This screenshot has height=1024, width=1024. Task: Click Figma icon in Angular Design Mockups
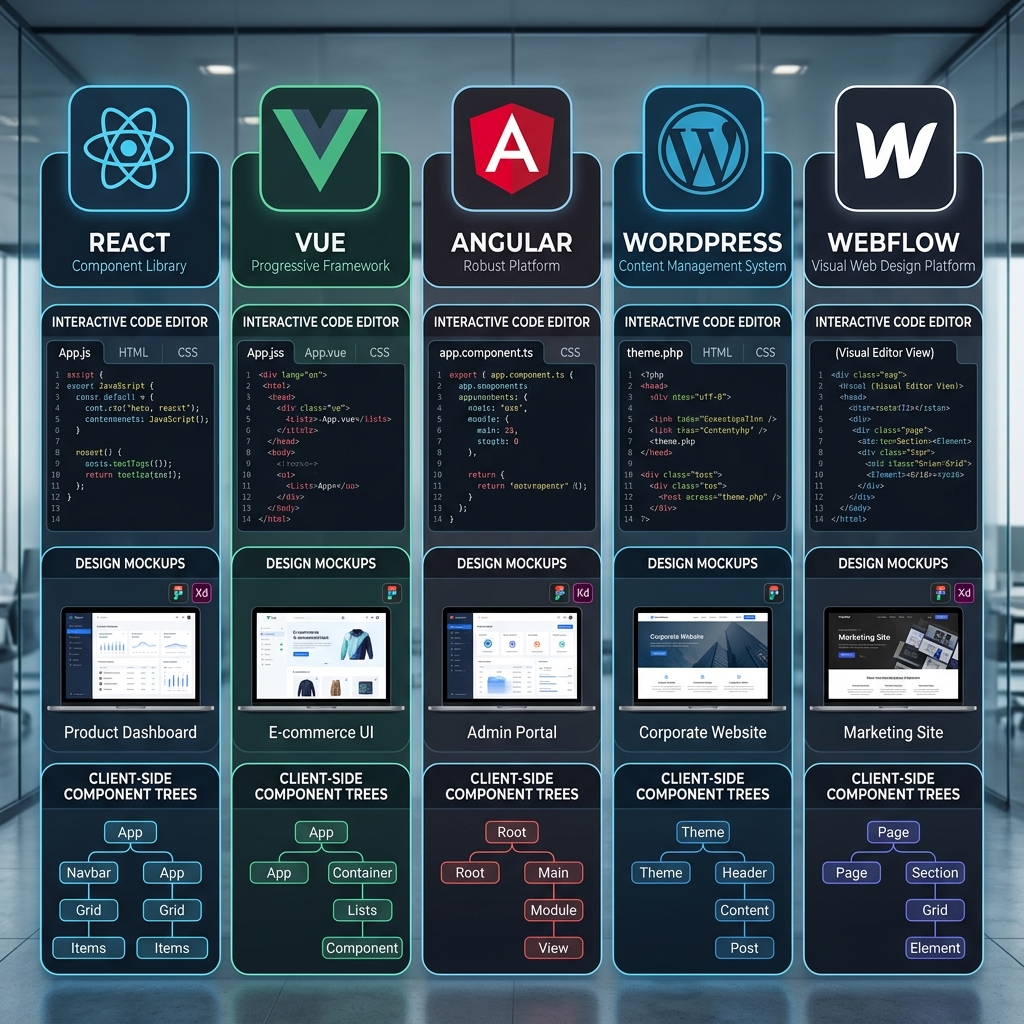click(x=559, y=593)
